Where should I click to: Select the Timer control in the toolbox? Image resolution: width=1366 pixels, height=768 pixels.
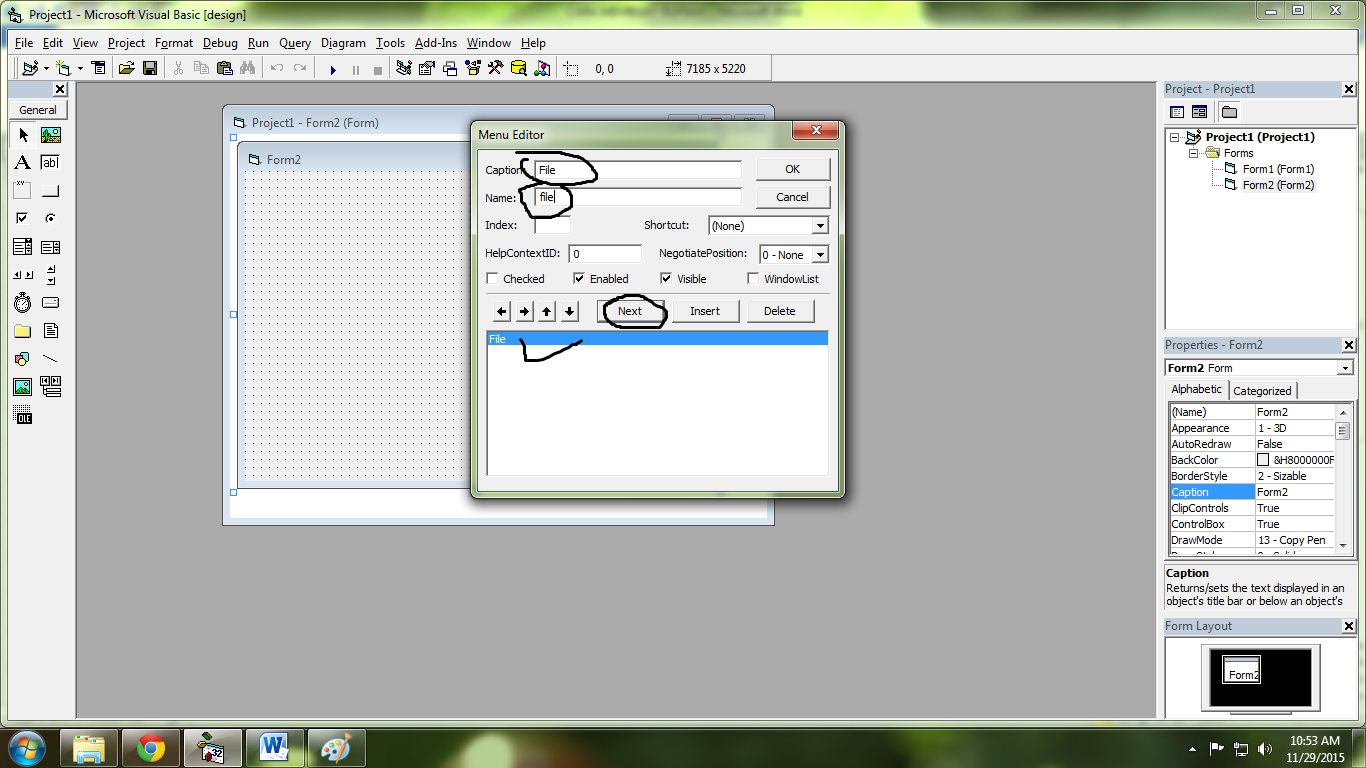pyautogui.click(x=22, y=302)
